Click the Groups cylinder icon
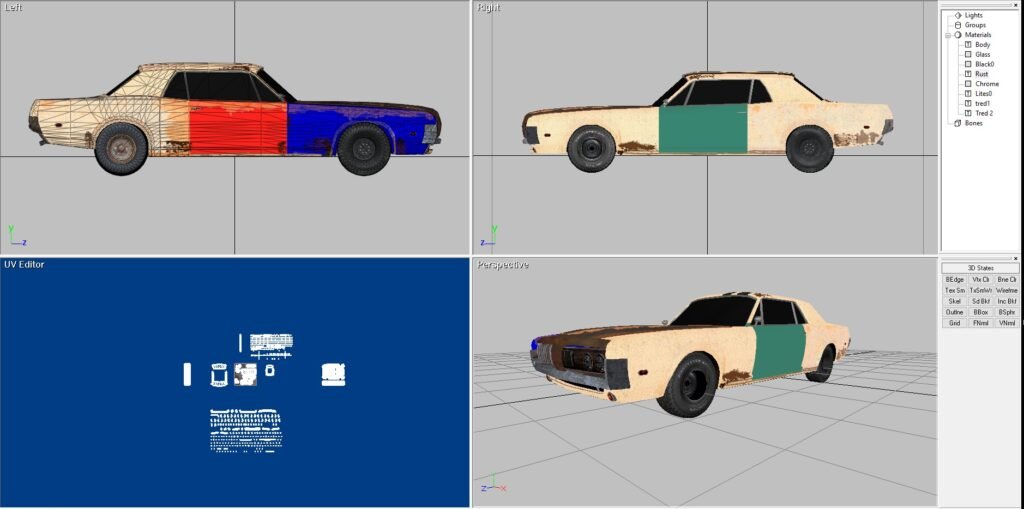Viewport: 1024px width, 509px height. point(957,25)
